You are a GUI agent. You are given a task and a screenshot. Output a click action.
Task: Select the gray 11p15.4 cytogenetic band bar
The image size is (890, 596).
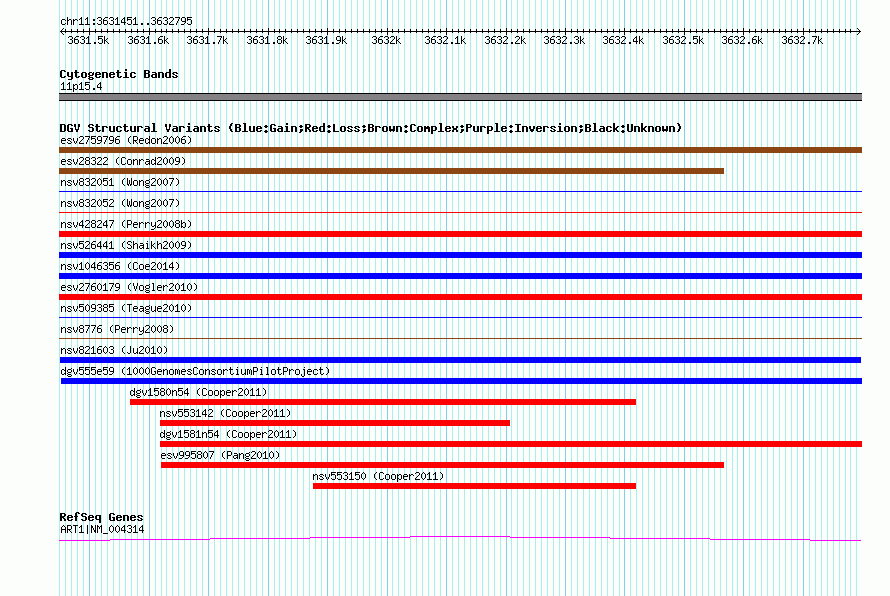[460, 97]
